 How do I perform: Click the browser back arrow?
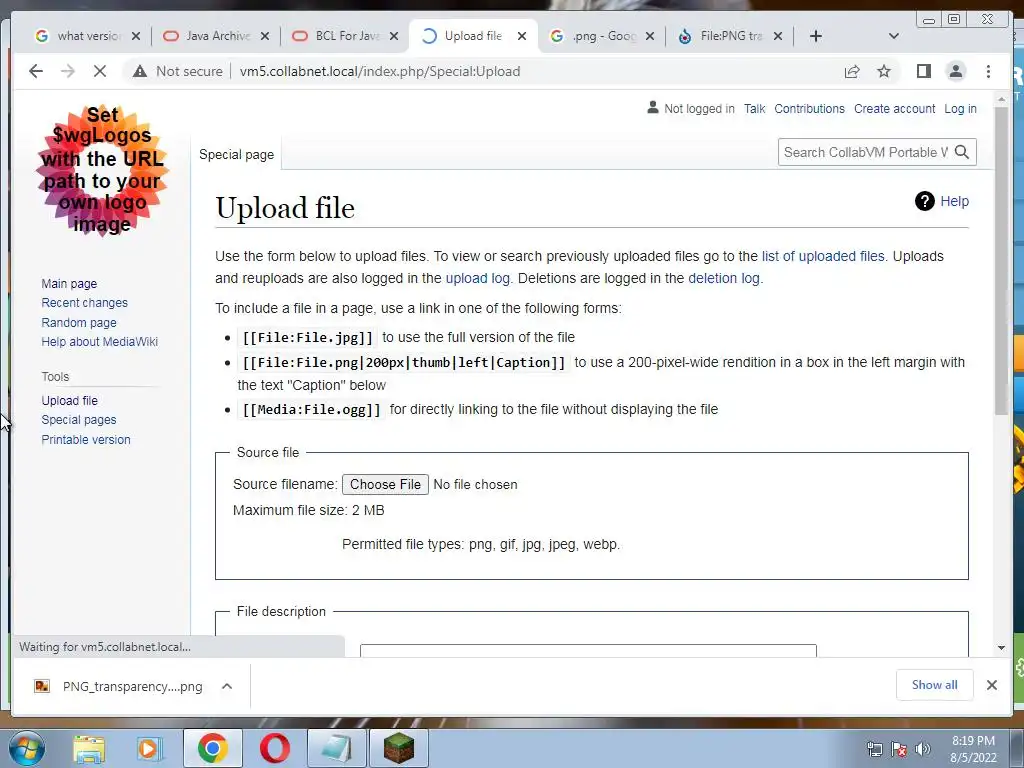coord(36,71)
